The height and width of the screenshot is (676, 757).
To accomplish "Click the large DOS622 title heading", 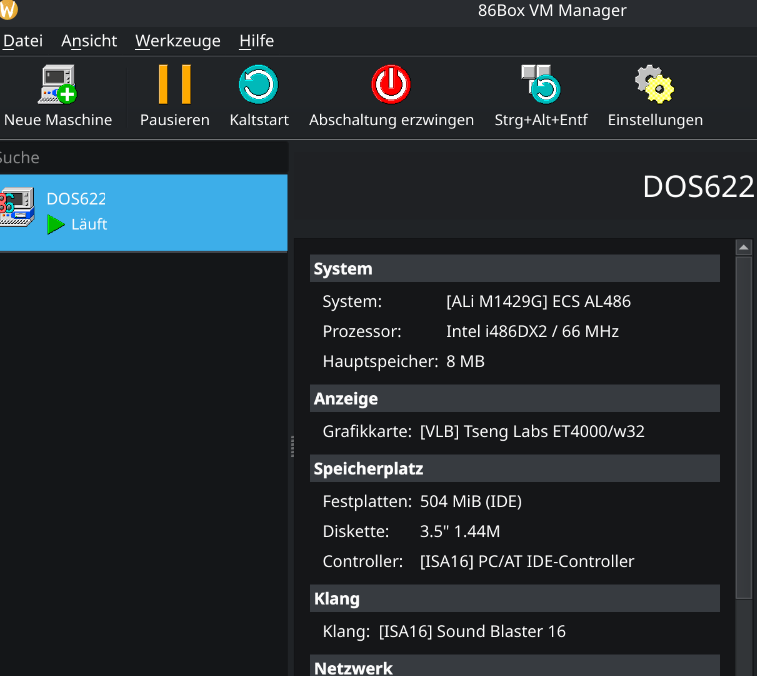I will tap(699, 186).
